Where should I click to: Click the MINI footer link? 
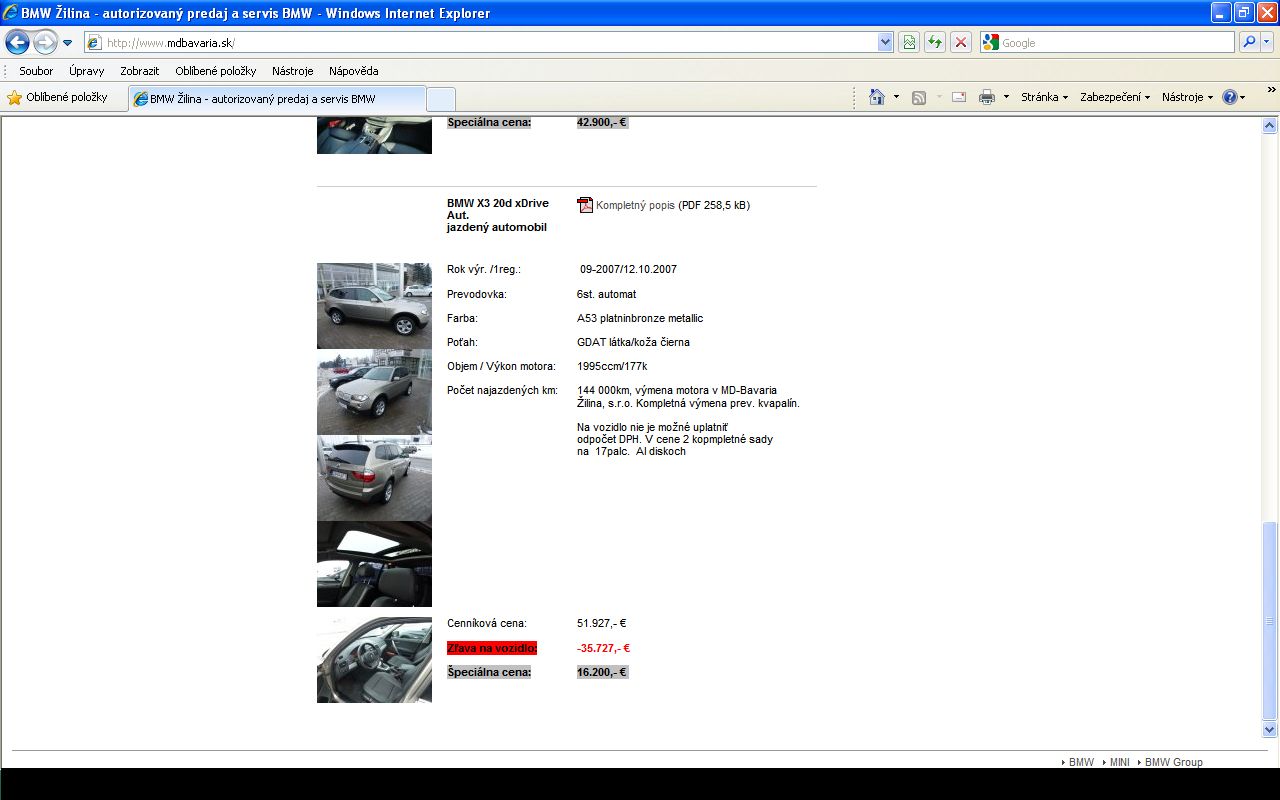(x=1119, y=762)
